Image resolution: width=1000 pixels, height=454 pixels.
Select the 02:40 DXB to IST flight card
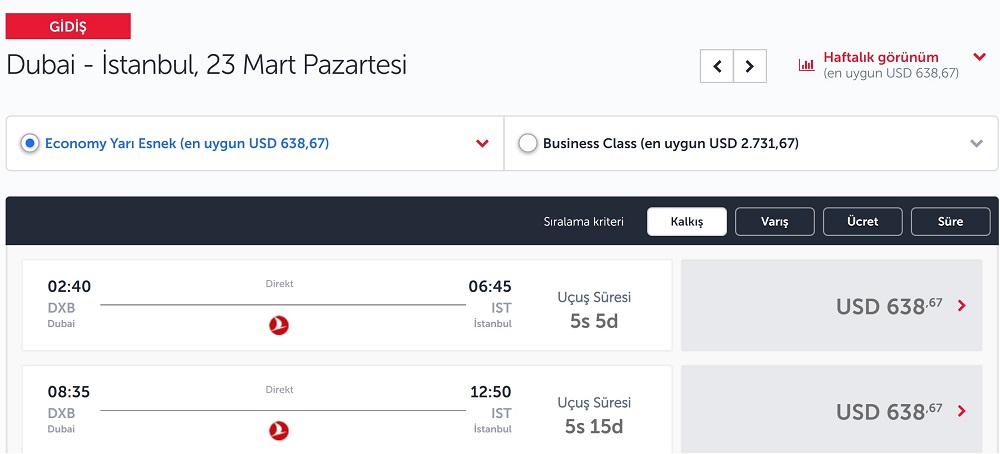pyautogui.click(x=347, y=305)
